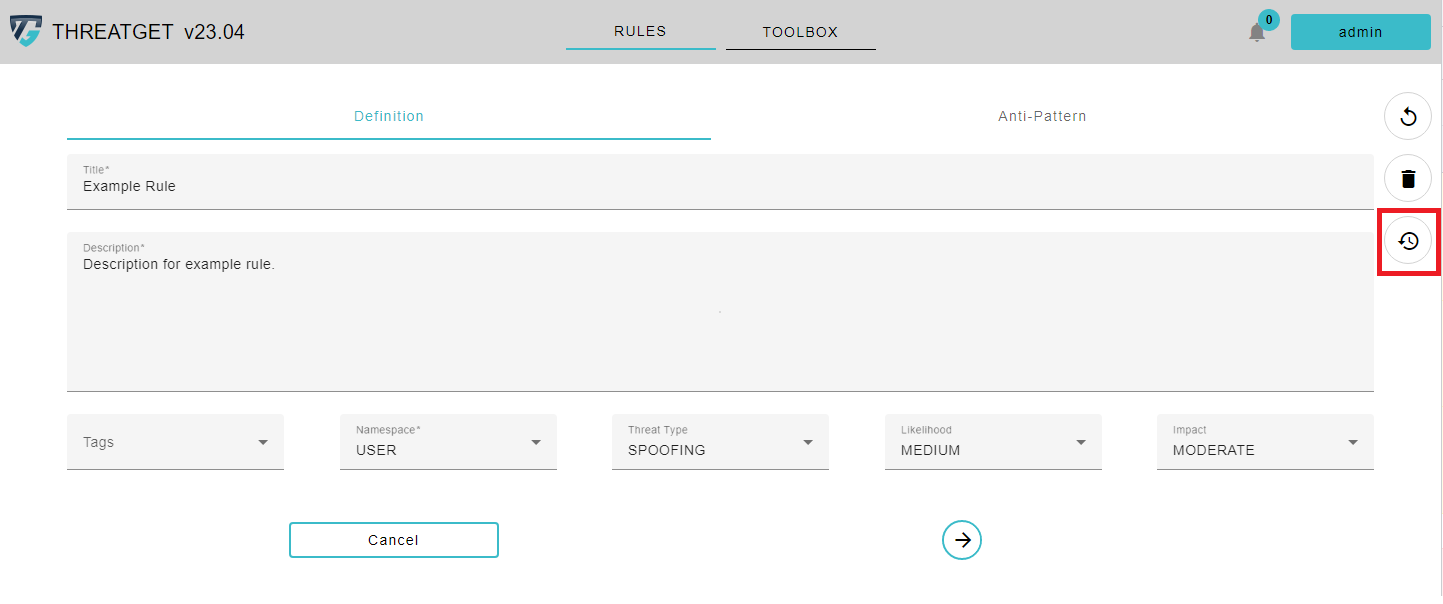This screenshot has width=1443, height=604.
Task: Click the admin user button
Action: point(1360,32)
